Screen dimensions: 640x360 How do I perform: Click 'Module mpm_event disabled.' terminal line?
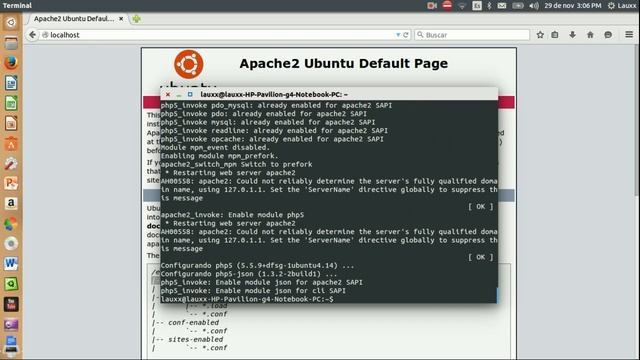pyautogui.click(x=215, y=147)
